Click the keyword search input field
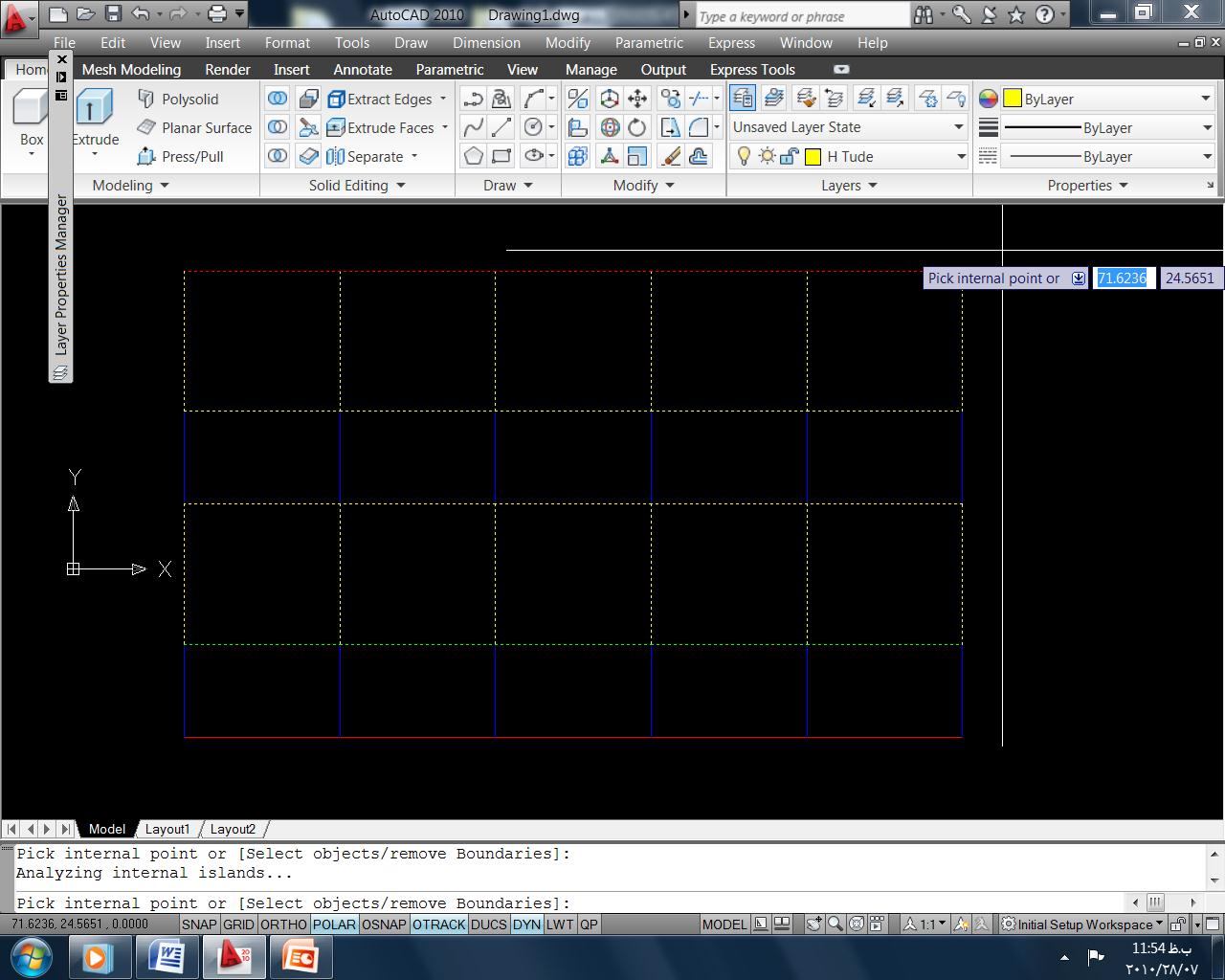This screenshot has height=980, width=1225. pyautogui.click(x=800, y=16)
